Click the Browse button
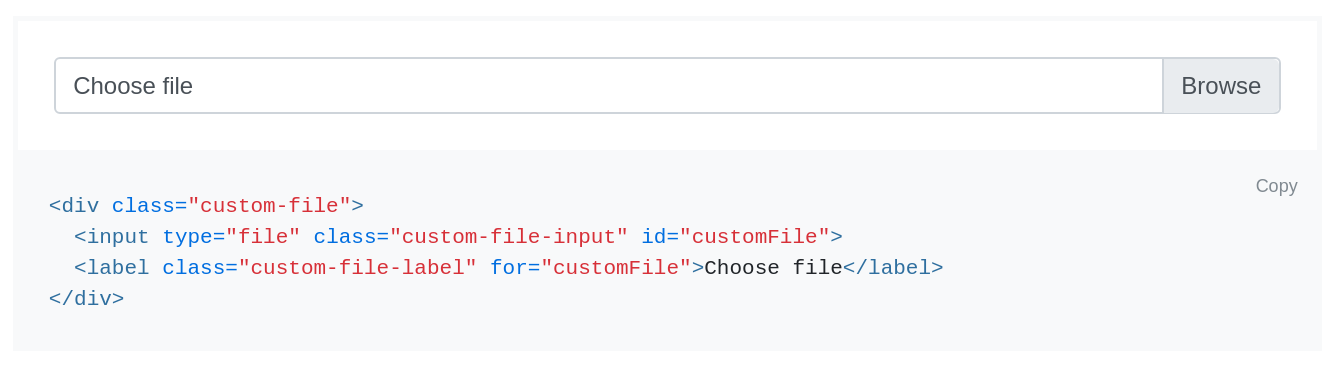1334x378 pixels. [1221, 86]
